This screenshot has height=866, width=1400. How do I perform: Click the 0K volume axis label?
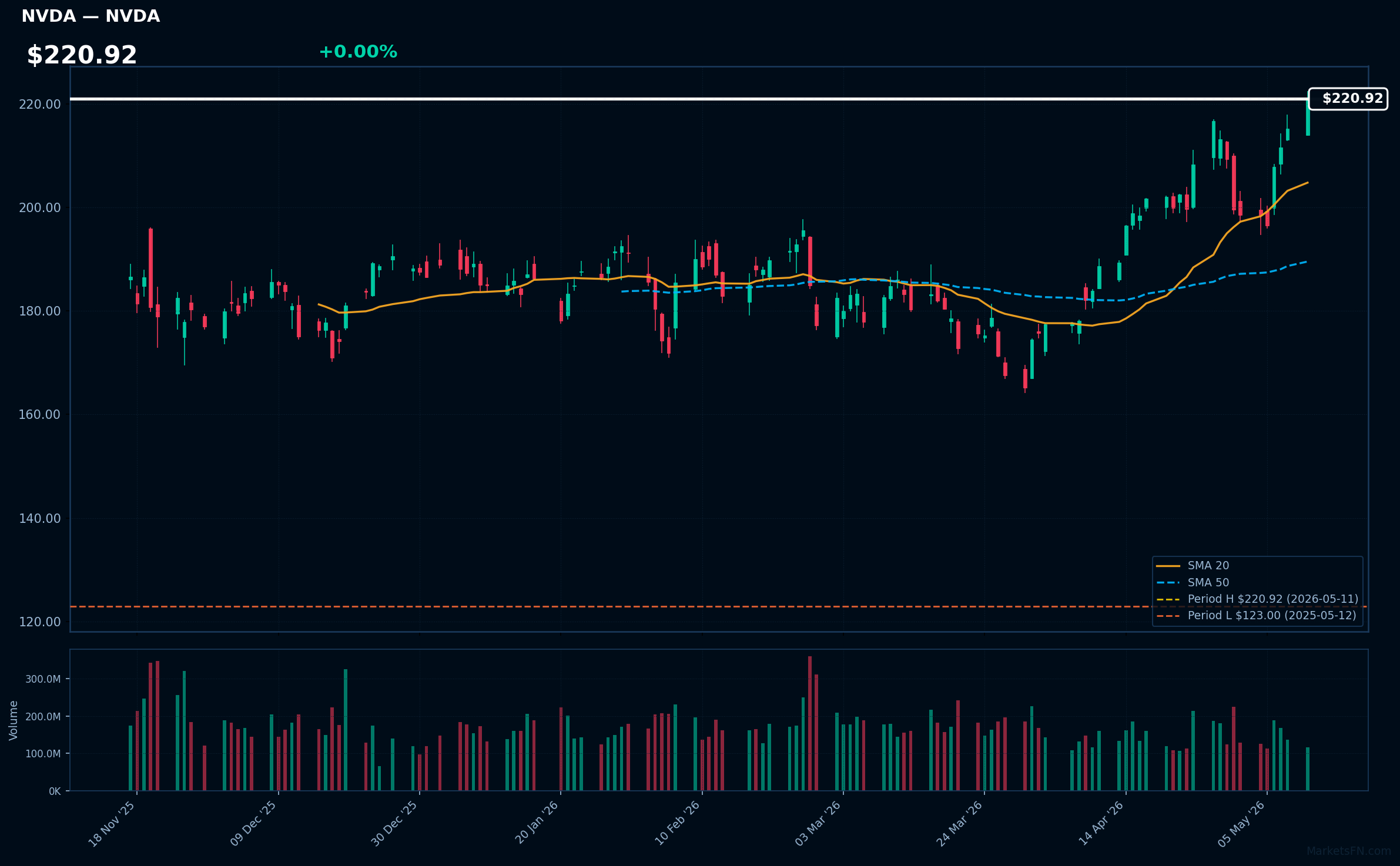click(x=55, y=791)
